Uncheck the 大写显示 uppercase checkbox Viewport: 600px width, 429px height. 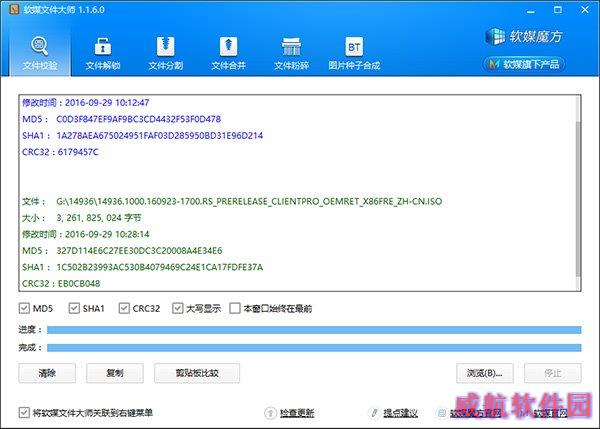pyautogui.click(x=178, y=308)
